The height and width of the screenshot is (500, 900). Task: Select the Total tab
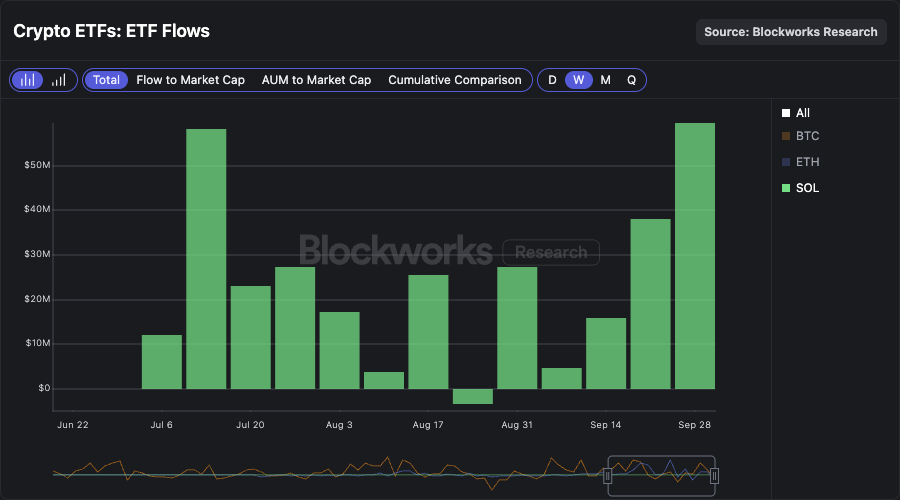(106, 80)
